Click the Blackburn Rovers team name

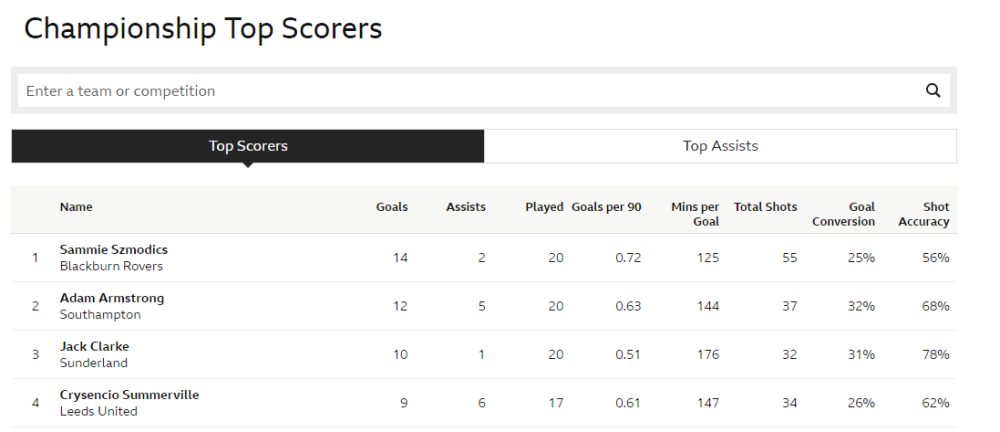pyautogui.click(x=111, y=267)
